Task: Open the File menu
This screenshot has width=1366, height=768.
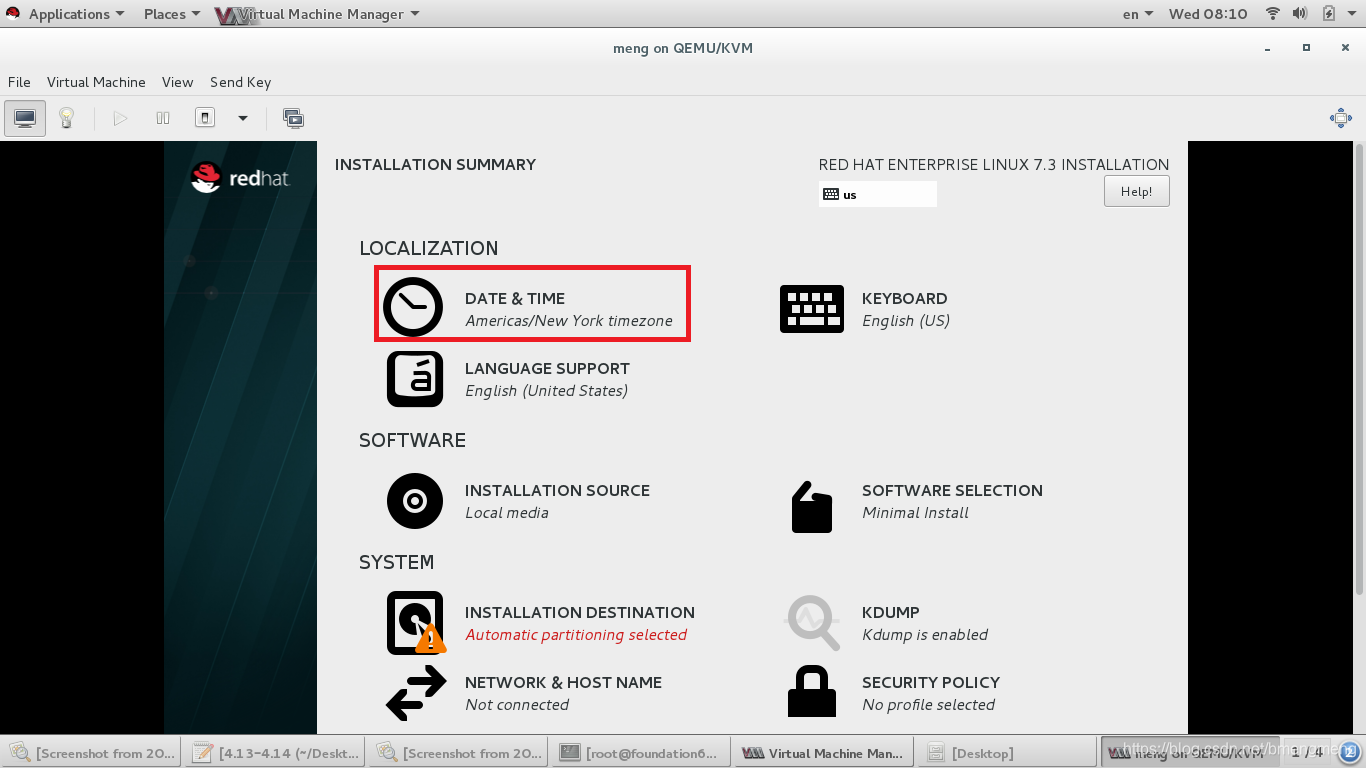Action: 19,82
